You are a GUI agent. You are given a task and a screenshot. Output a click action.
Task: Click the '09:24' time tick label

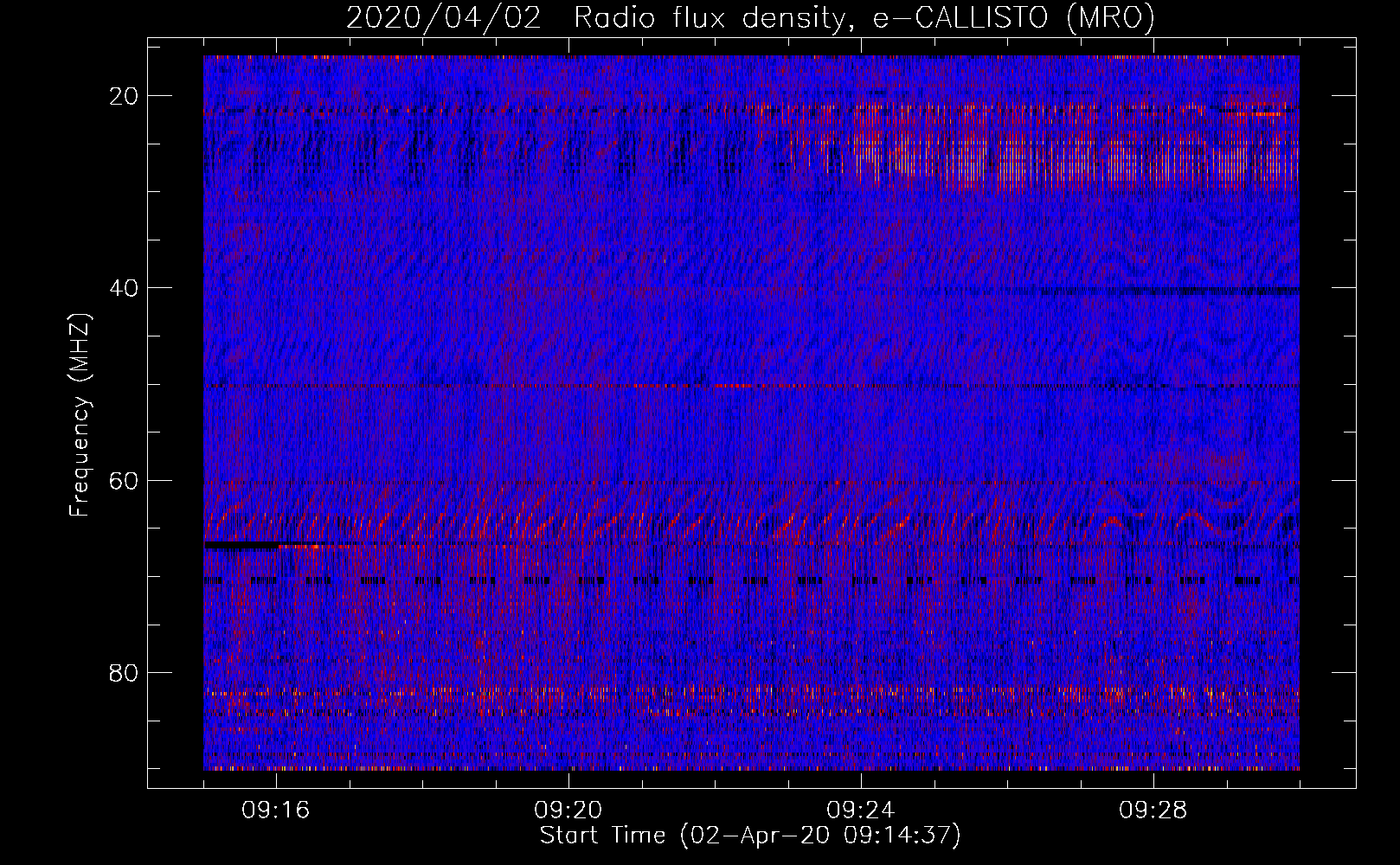[861, 811]
